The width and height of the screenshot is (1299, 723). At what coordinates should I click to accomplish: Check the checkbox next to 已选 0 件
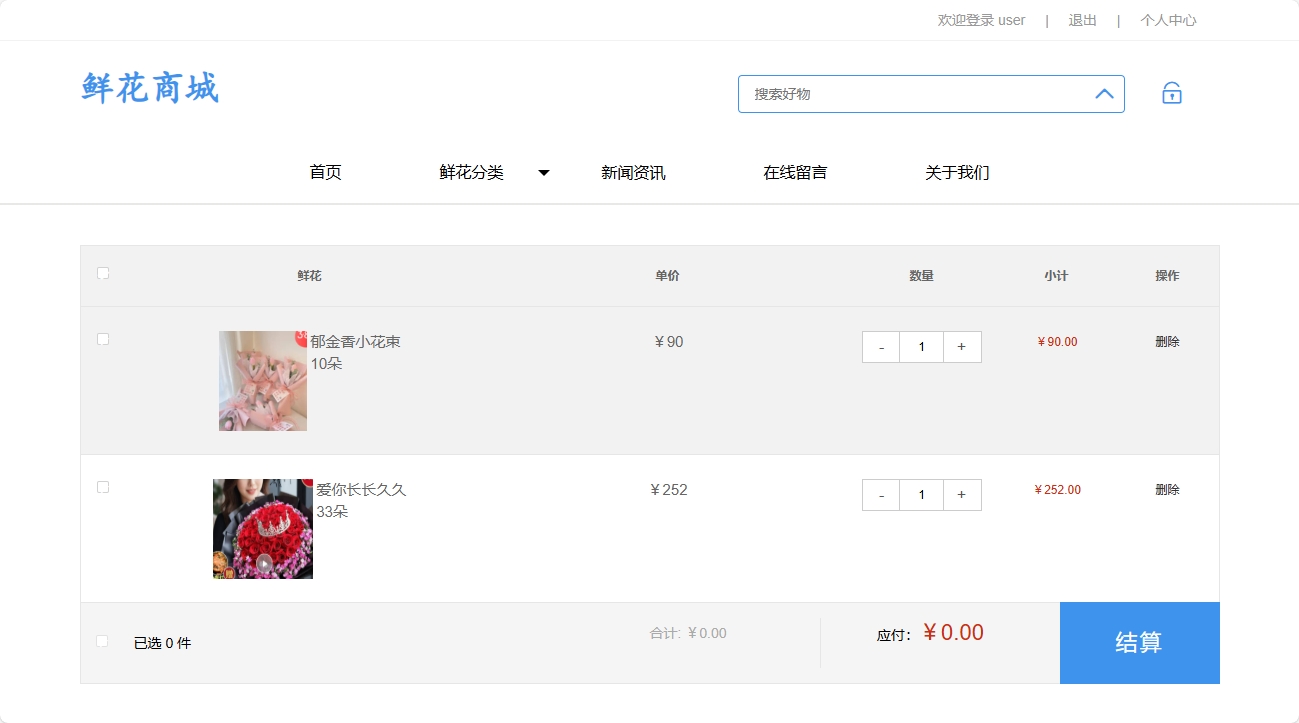101,641
